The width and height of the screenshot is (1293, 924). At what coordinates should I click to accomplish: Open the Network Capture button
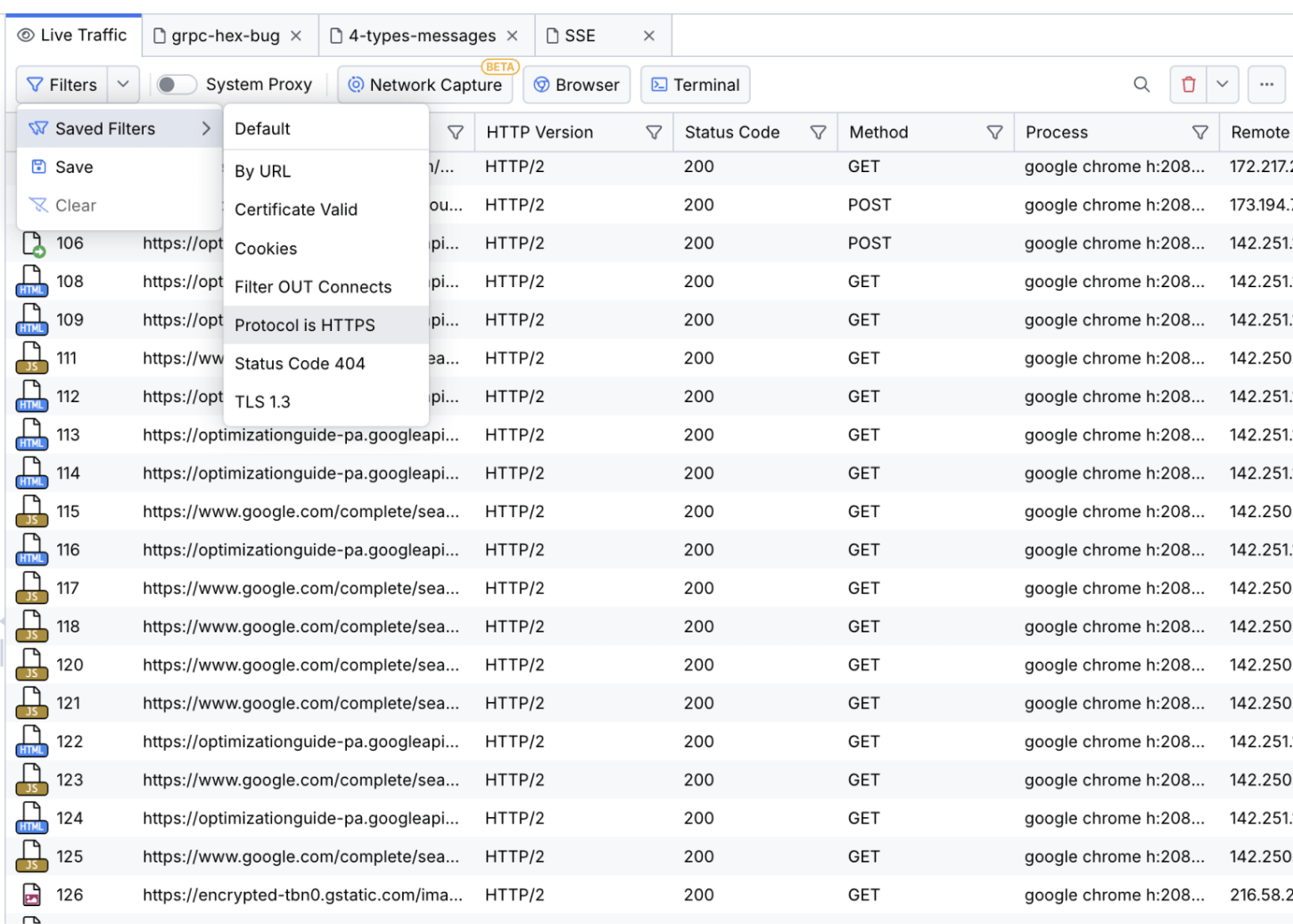pyautogui.click(x=424, y=85)
